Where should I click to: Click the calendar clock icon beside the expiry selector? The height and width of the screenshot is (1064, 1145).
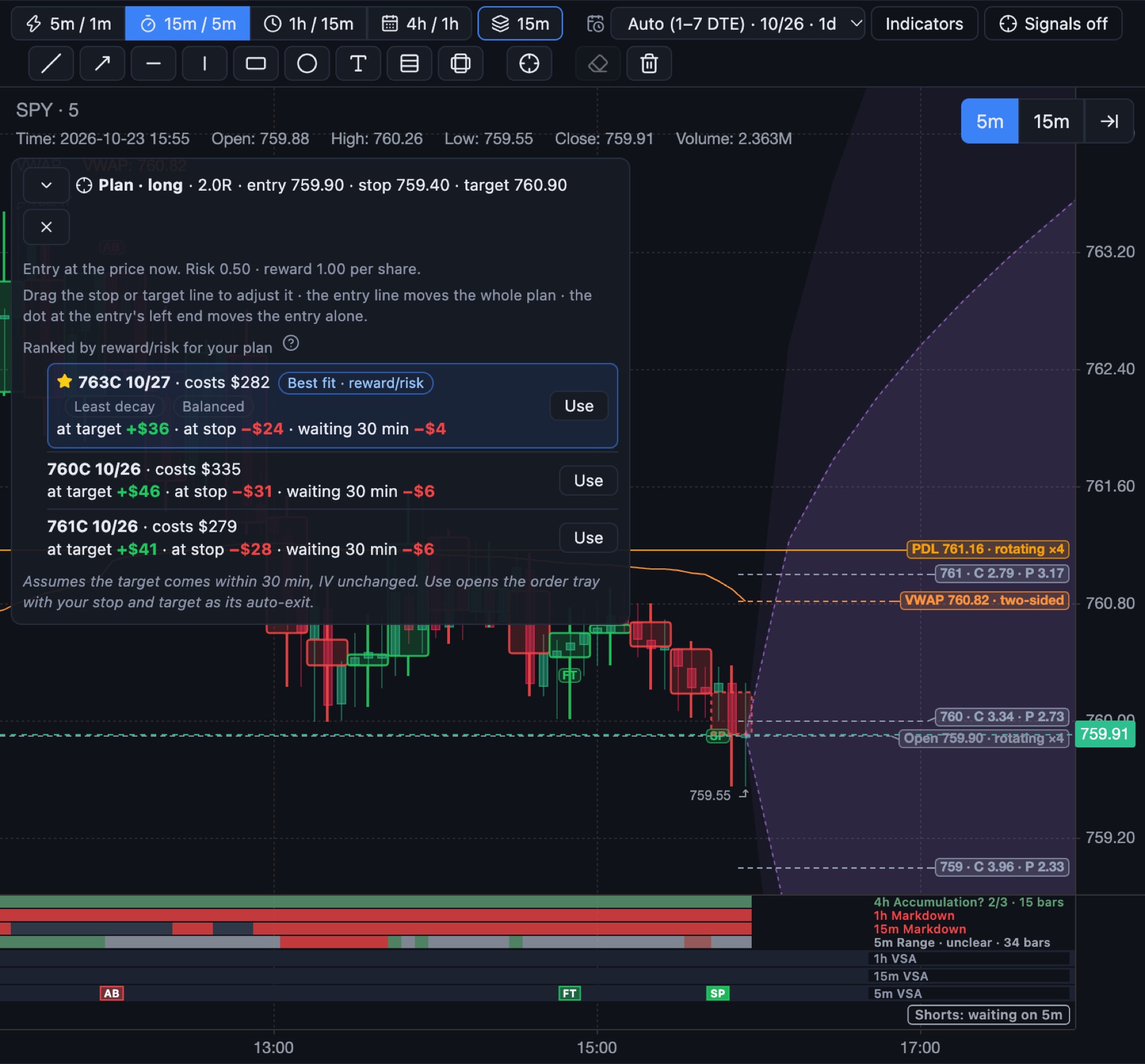pyautogui.click(x=595, y=23)
